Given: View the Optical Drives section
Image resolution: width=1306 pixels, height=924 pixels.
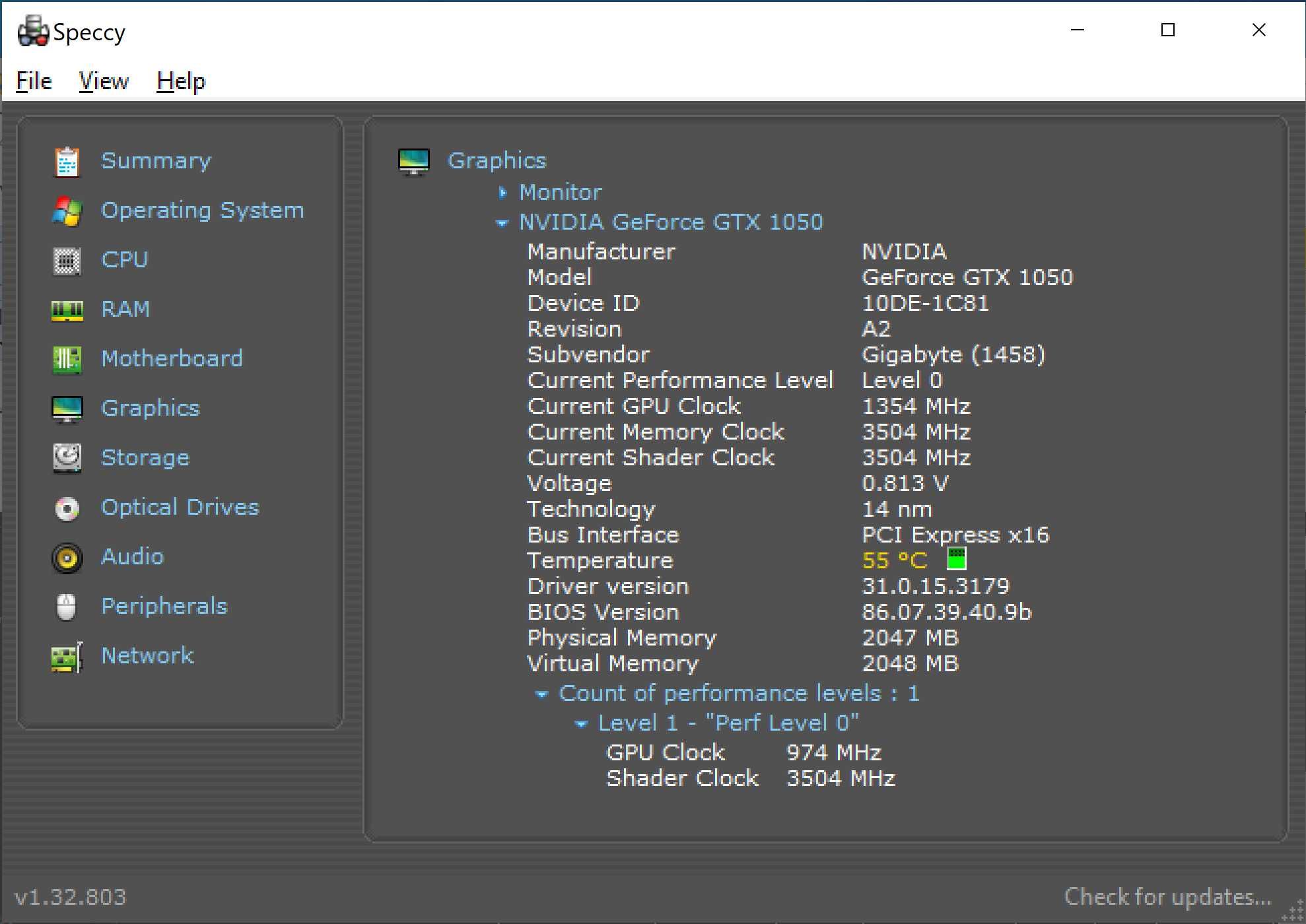Looking at the screenshot, I should coord(180,508).
